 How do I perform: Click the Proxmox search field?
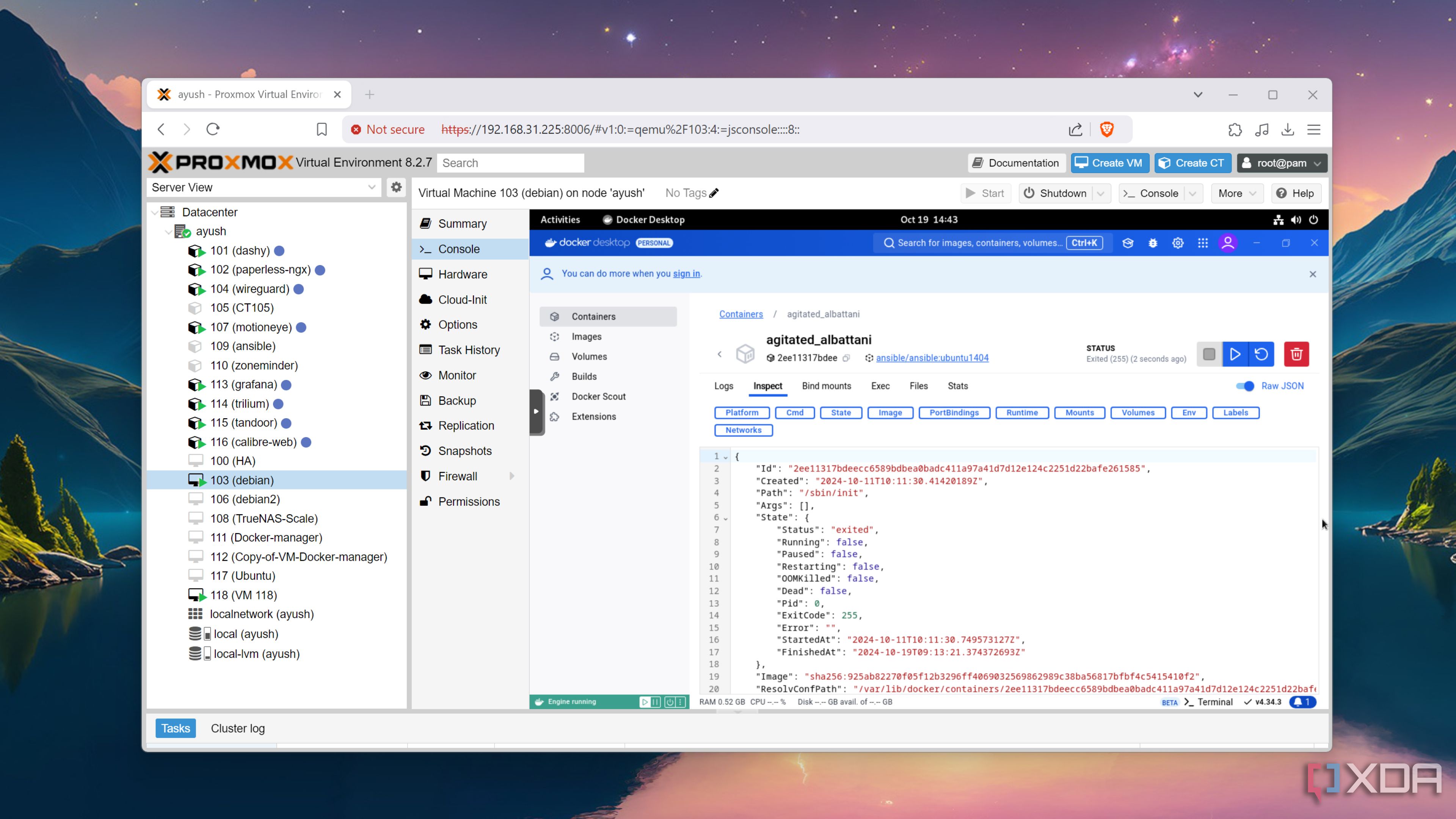pos(509,163)
